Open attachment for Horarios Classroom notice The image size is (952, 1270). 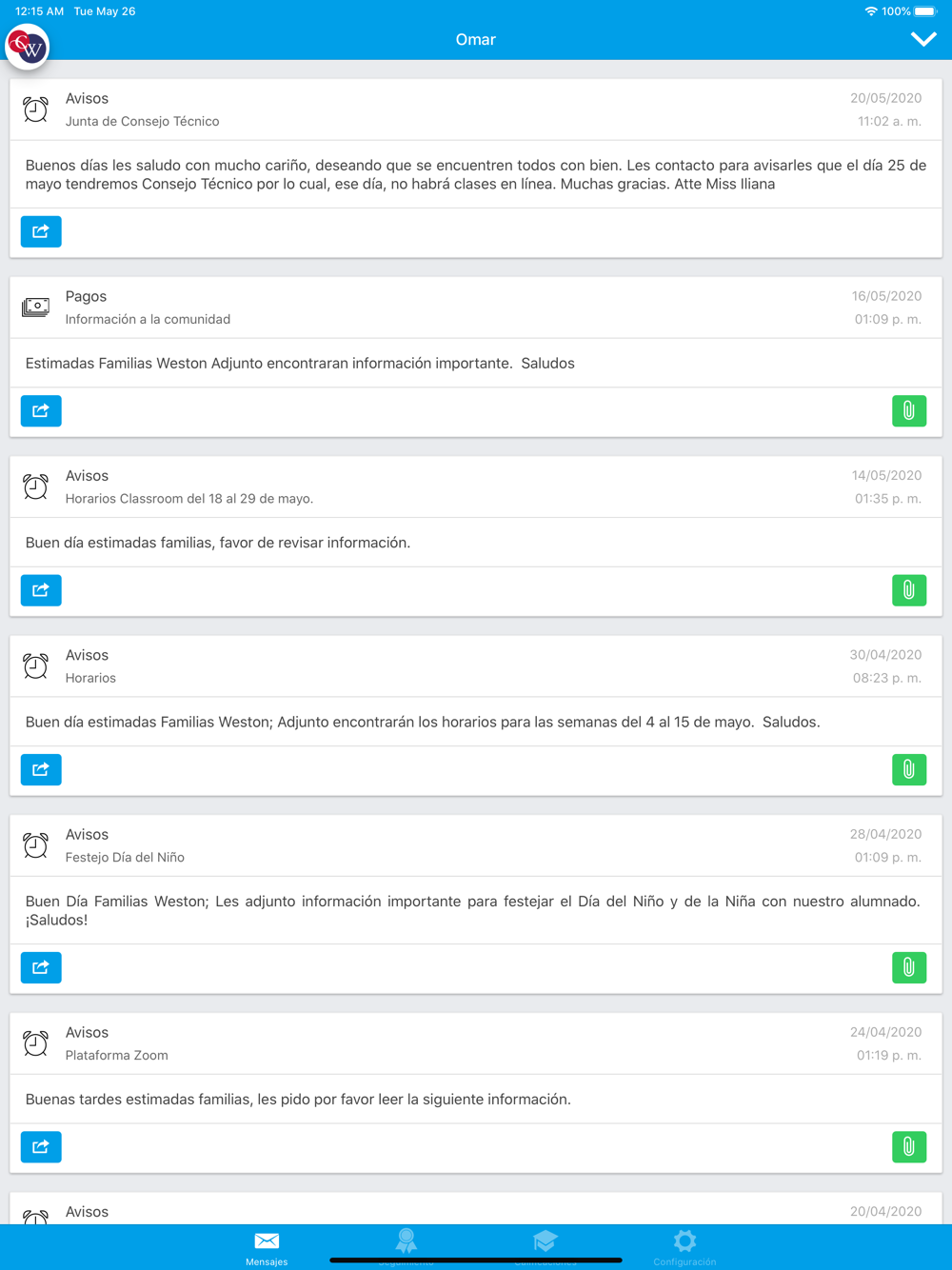[909, 590]
